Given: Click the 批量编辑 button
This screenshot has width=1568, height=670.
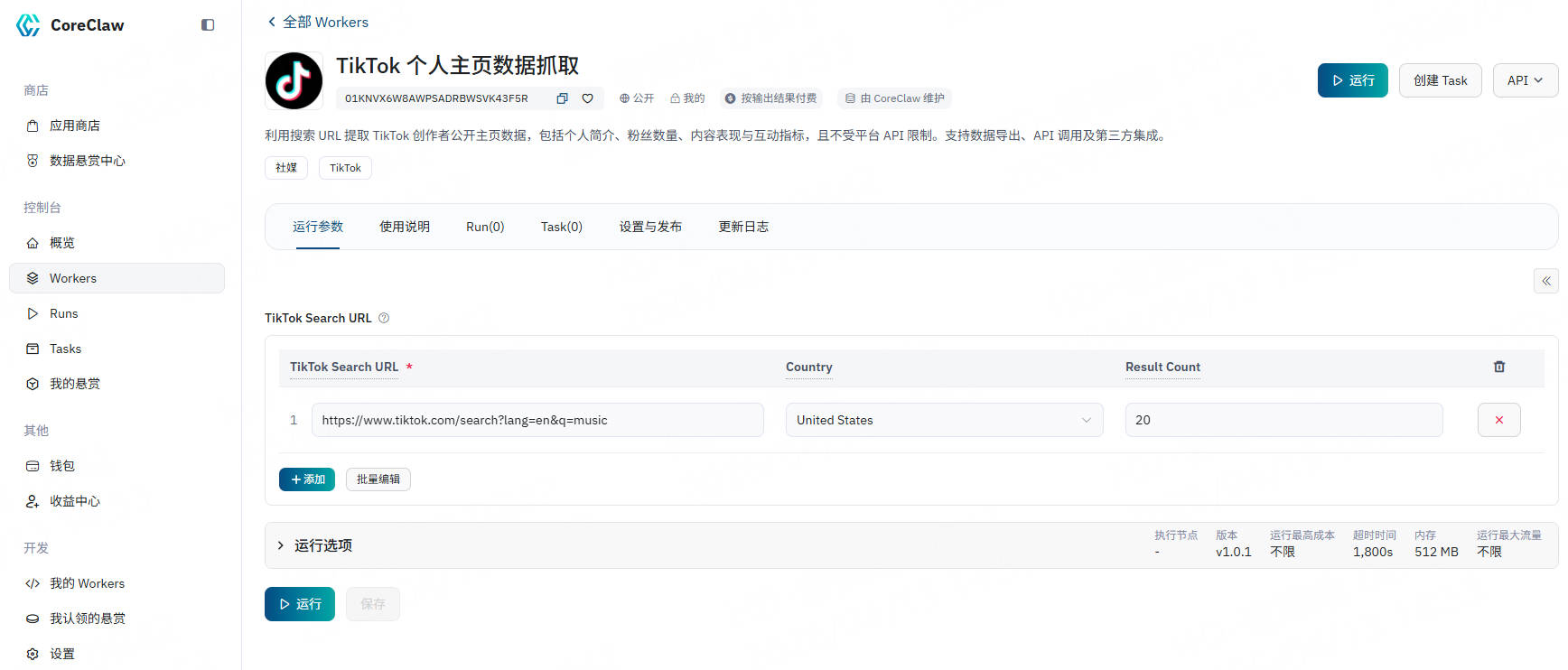Looking at the screenshot, I should point(378,479).
